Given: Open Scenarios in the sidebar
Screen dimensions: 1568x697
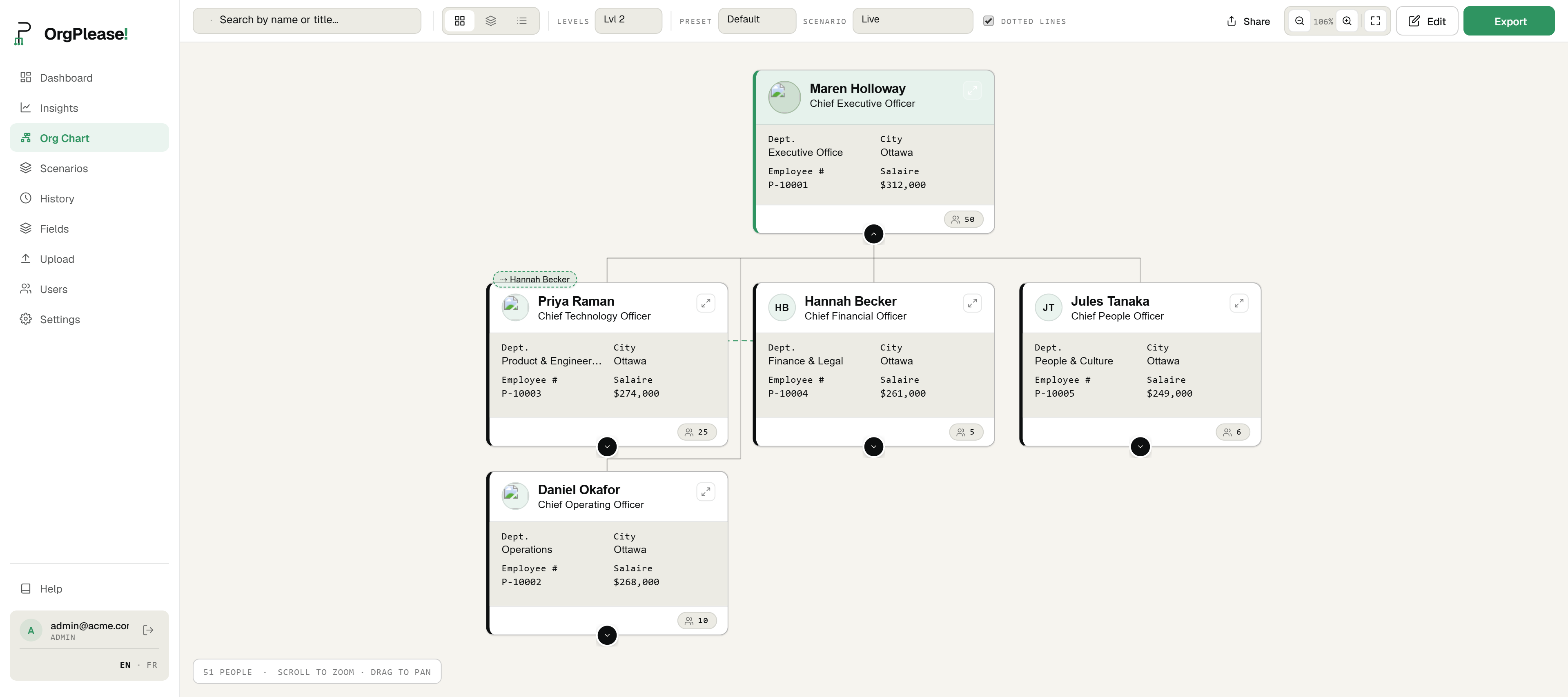Looking at the screenshot, I should (x=89, y=169).
